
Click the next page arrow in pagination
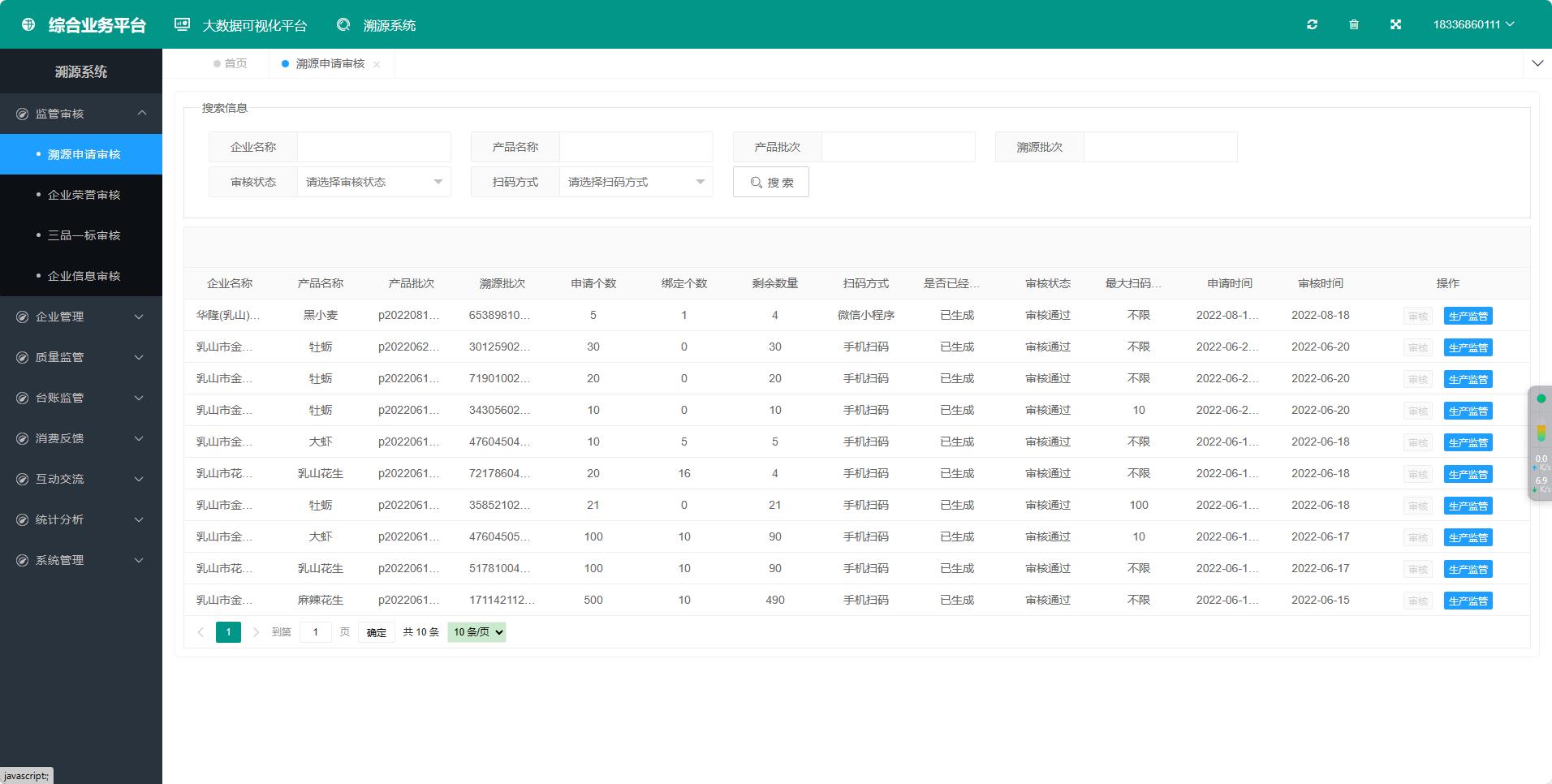coord(256,632)
